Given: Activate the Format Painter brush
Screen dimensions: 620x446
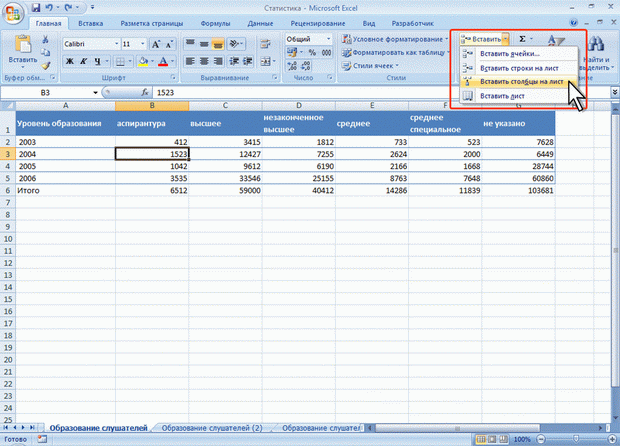Looking at the screenshot, I should pyautogui.click(x=46, y=65).
